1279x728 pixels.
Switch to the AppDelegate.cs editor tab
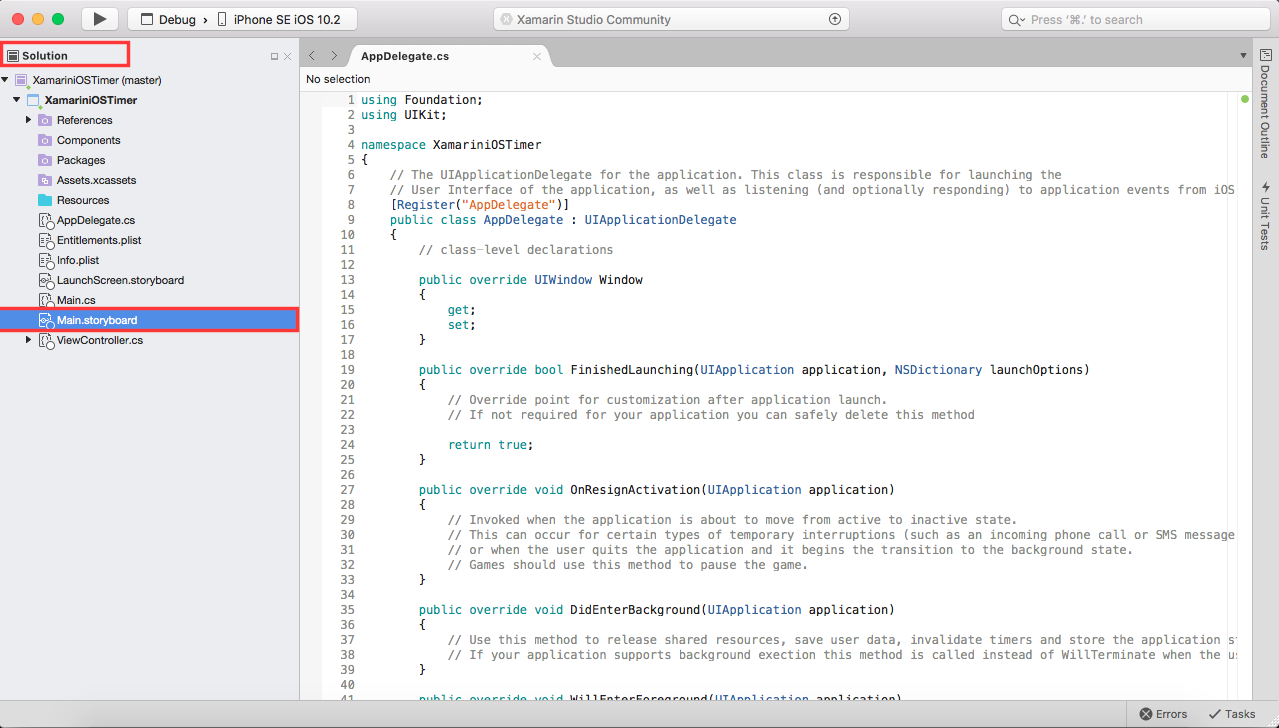tap(404, 56)
